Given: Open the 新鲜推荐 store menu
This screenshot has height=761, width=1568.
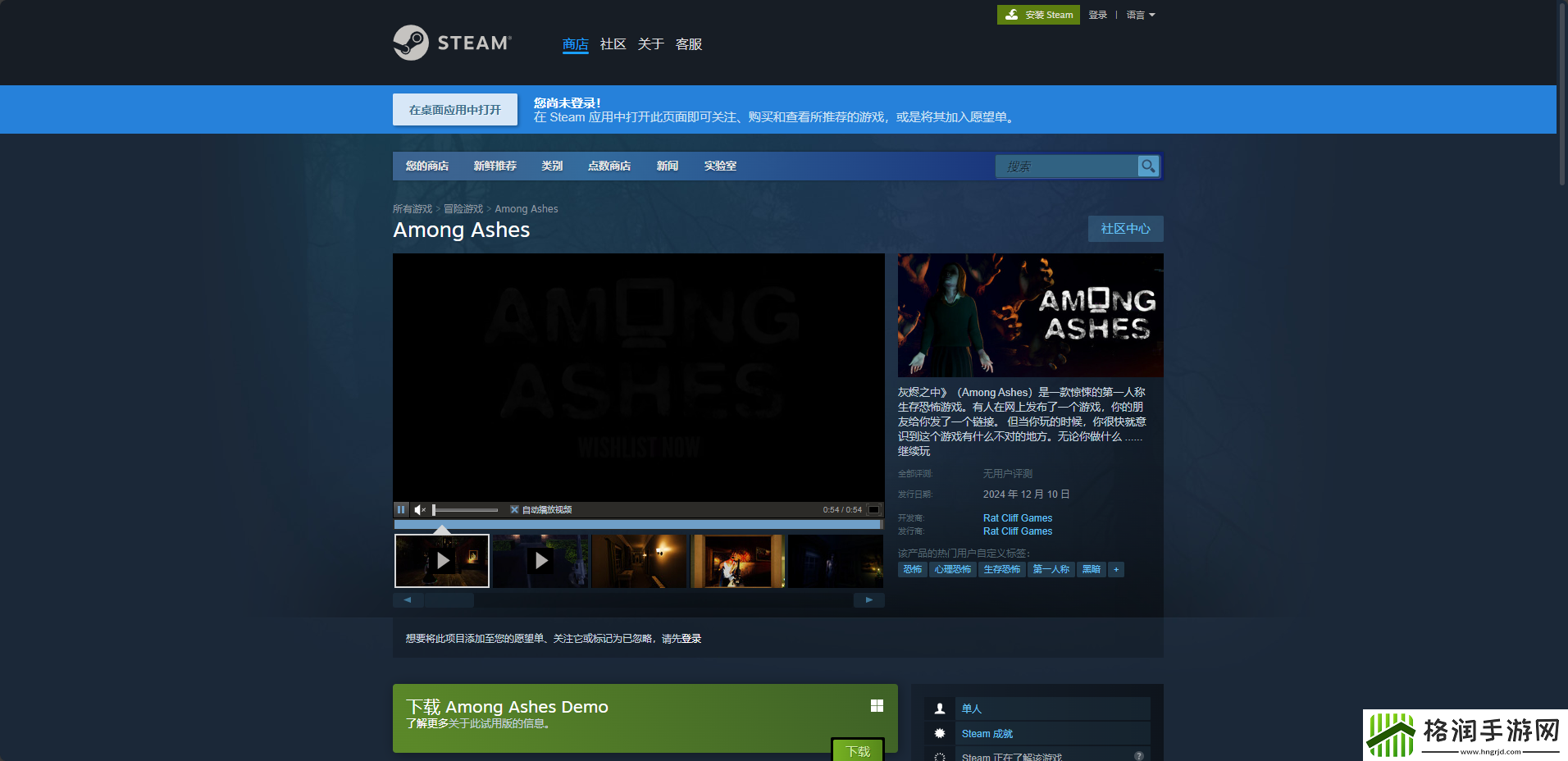Looking at the screenshot, I should click(x=495, y=166).
